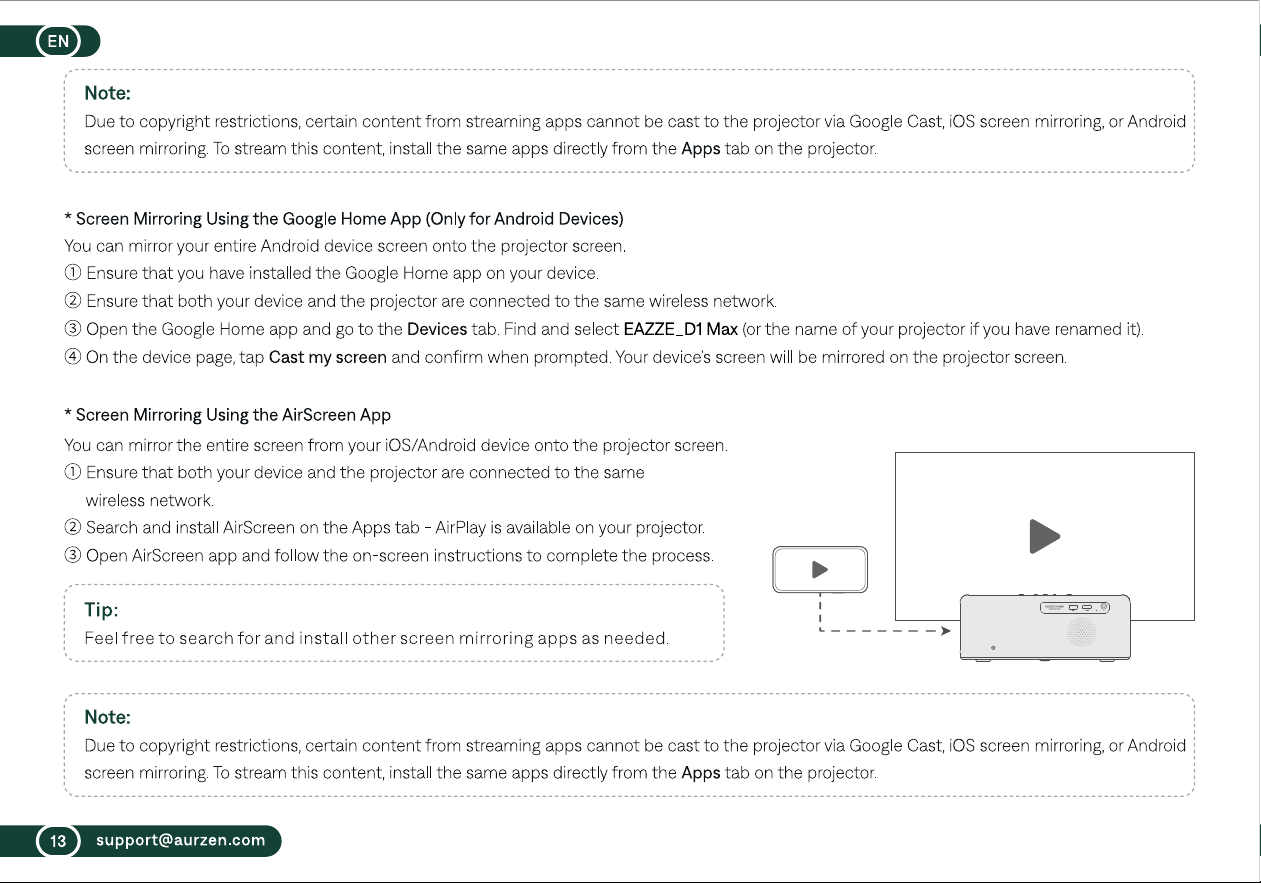1261x883 pixels.
Task: Click the page number 13 badge
Action: coord(59,841)
